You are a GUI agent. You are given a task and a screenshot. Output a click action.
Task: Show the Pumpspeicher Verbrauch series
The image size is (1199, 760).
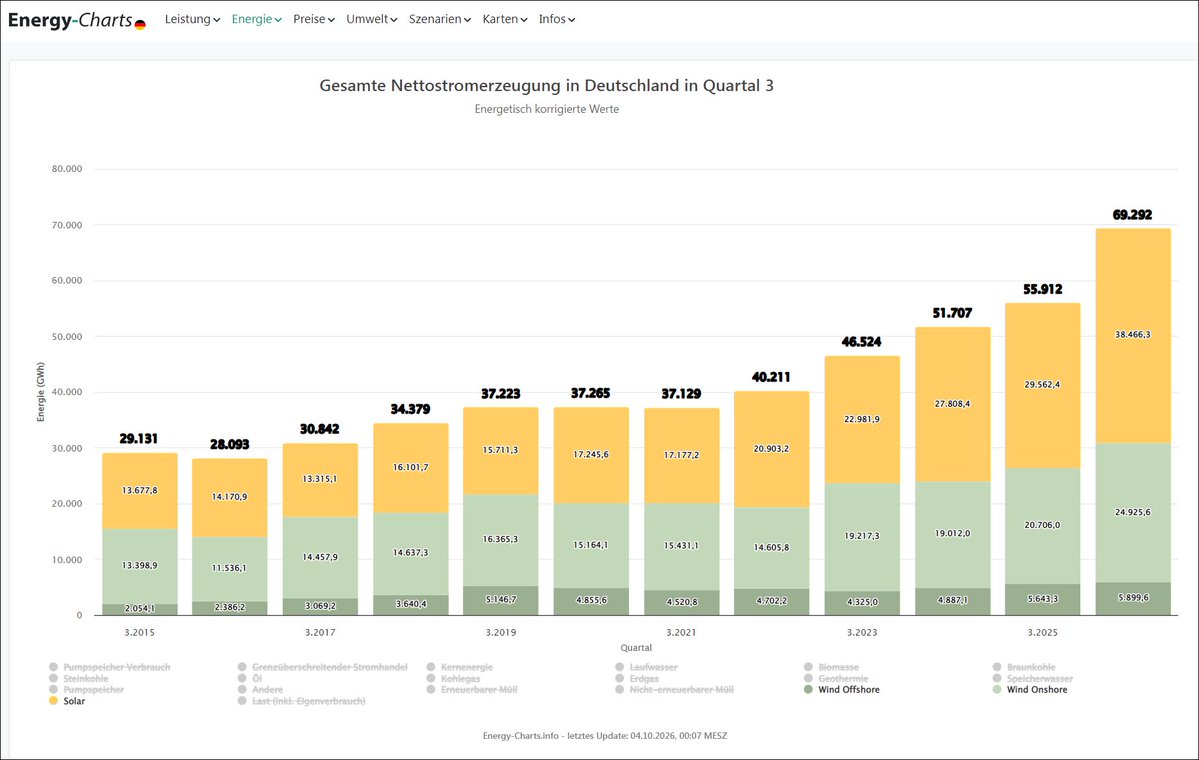(x=109, y=667)
